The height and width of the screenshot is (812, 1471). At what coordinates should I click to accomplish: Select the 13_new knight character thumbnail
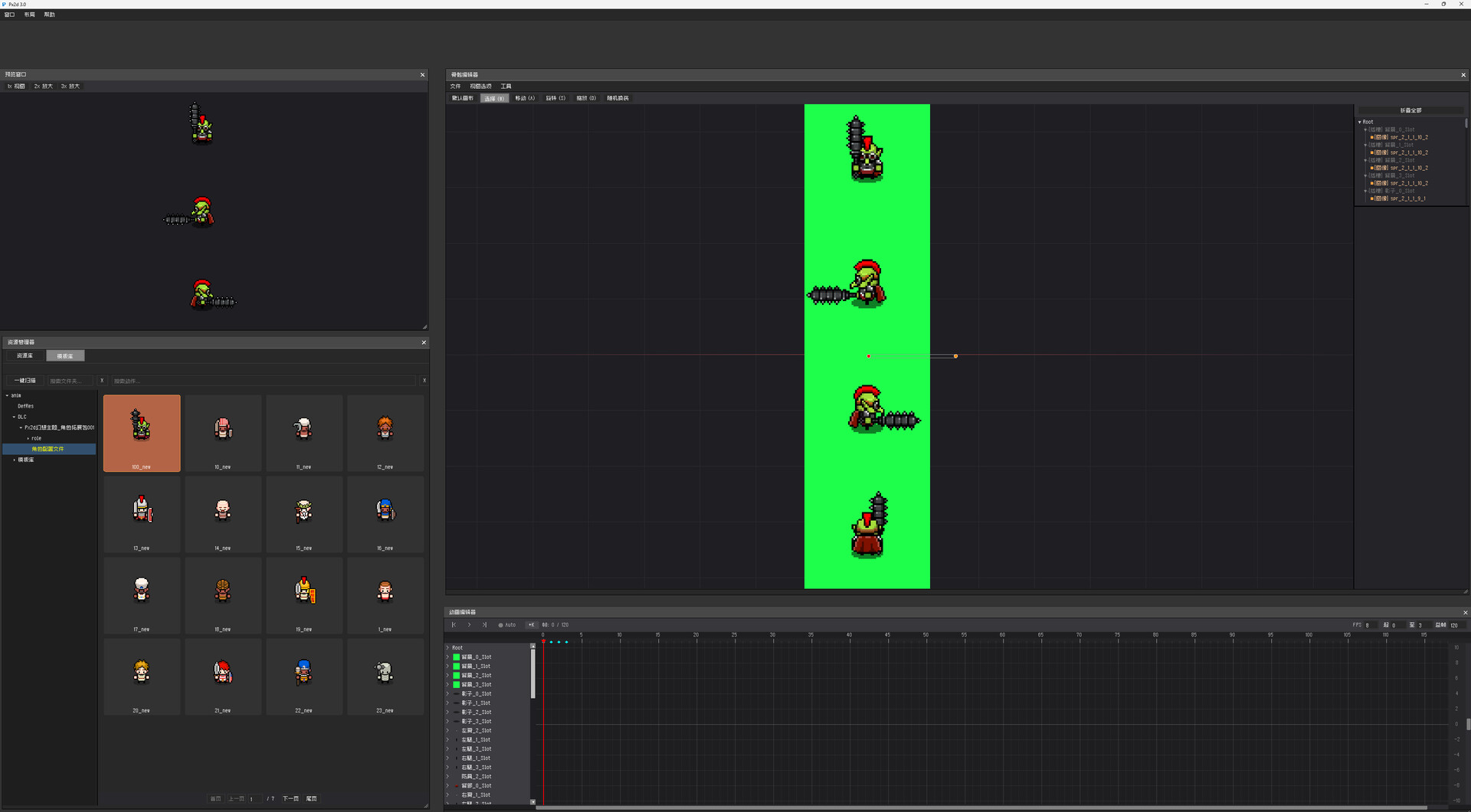pos(142,514)
